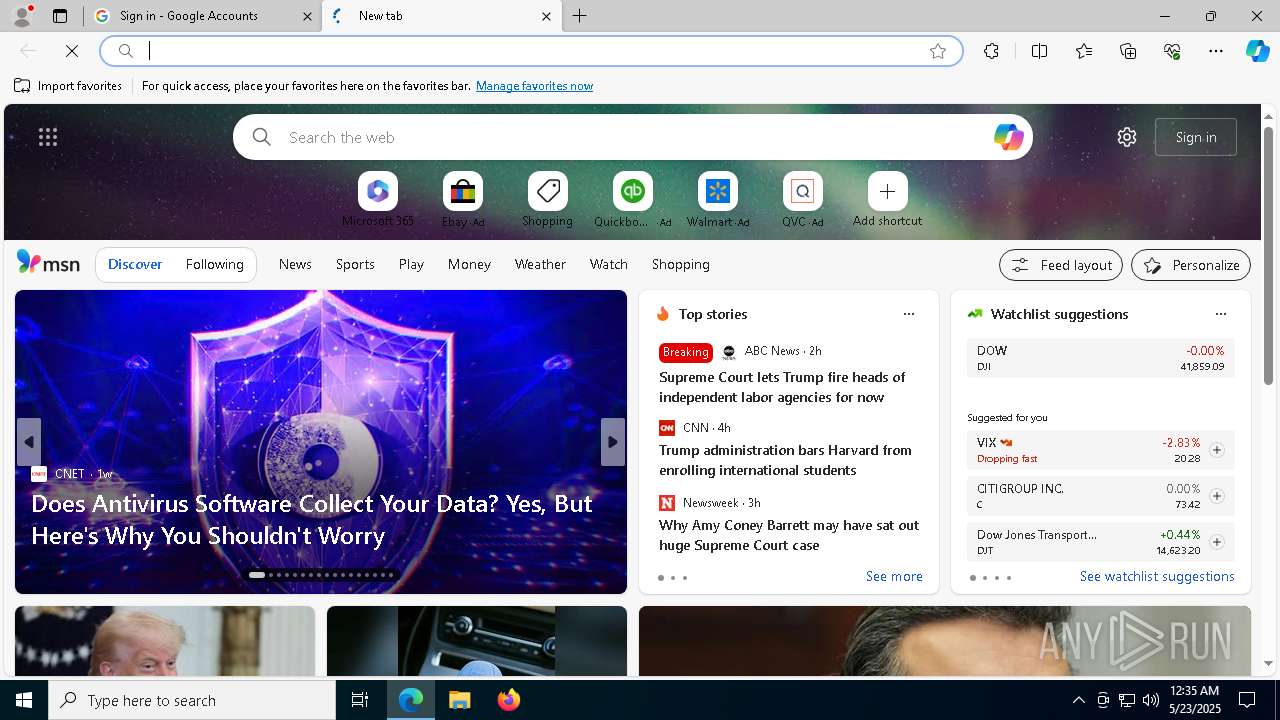Open Copilot sidebar icon
This screenshot has width=1280, height=720.
point(1257,51)
